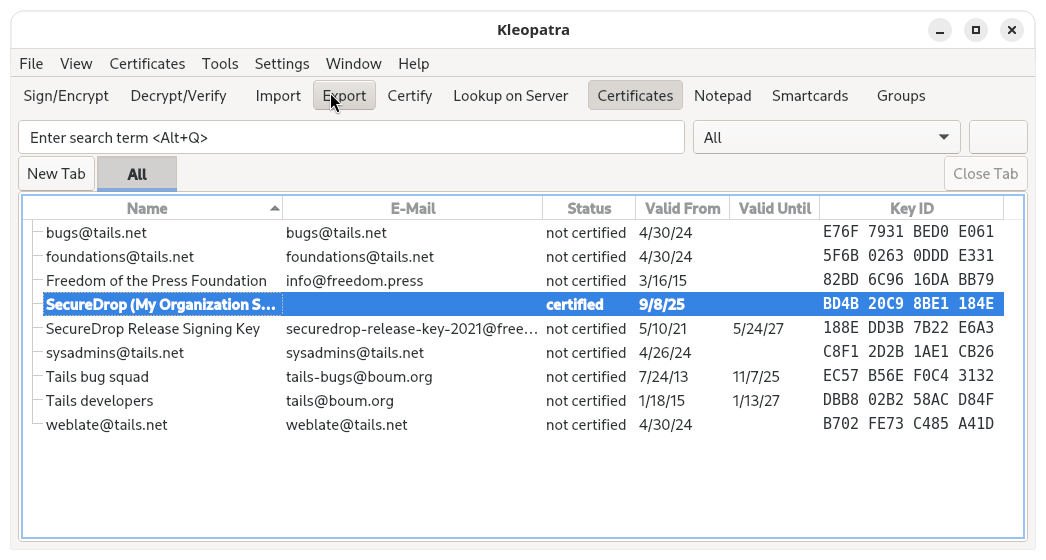
Task: Sort list by Valid Until column
Action: tap(774, 208)
